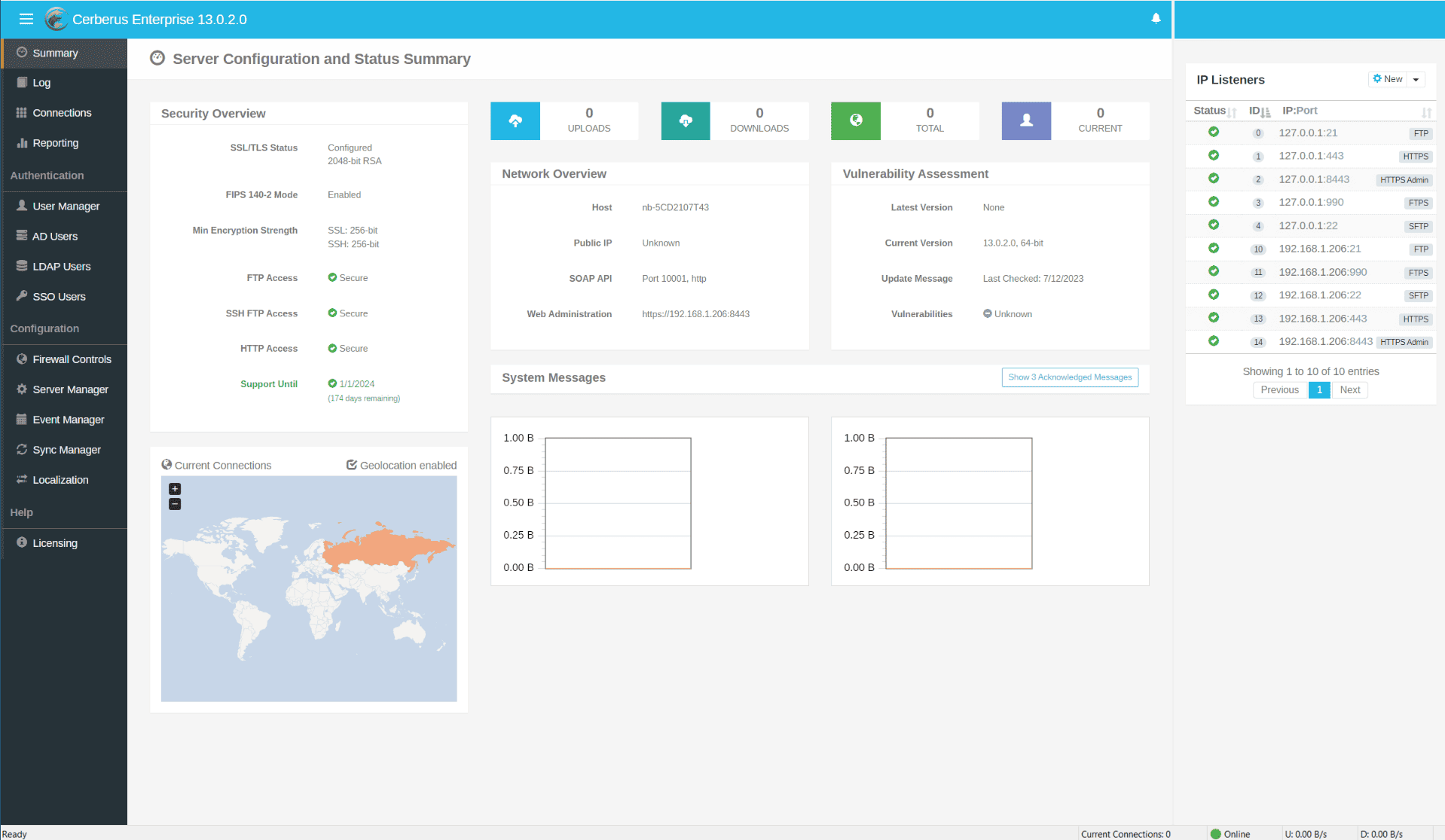Image resolution: width=1445 pixels, height=840 pixels.
Task: Show 3 Acknowledged Messages
Action: 1069,377
